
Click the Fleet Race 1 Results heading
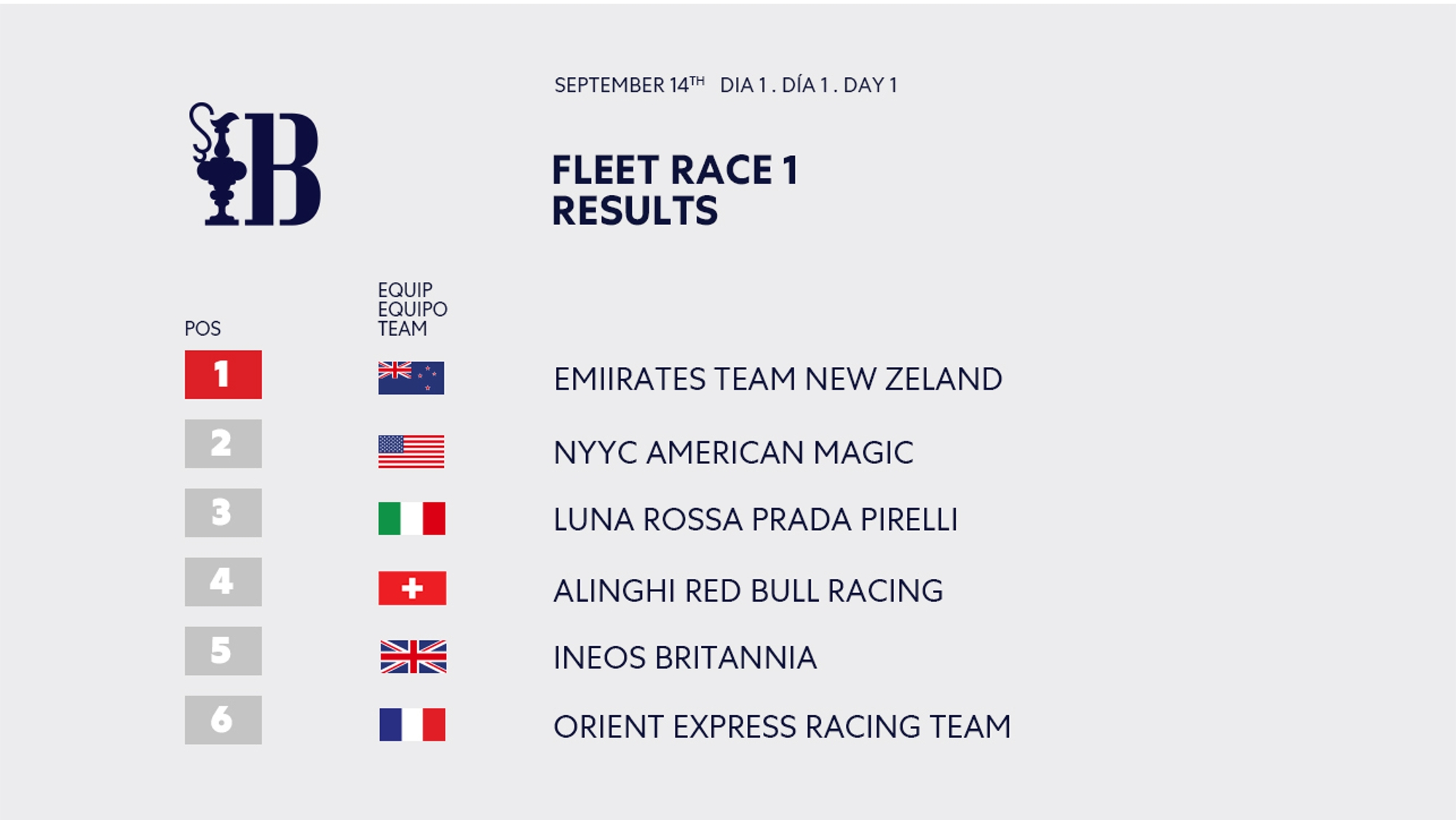point(675,190)
